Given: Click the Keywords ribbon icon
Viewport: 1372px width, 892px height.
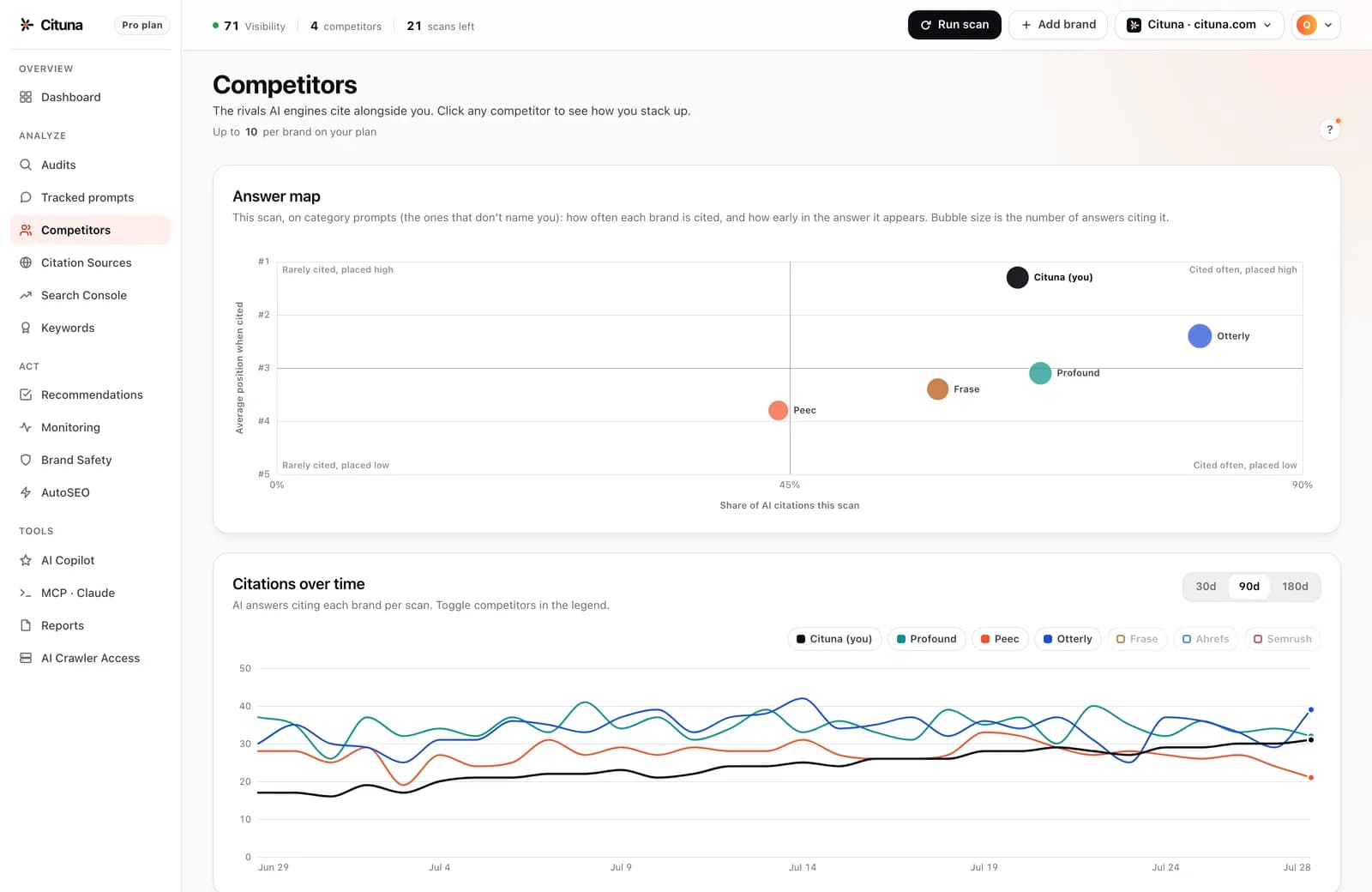Looking at the screenshot, I should click(x=26, y=328).
